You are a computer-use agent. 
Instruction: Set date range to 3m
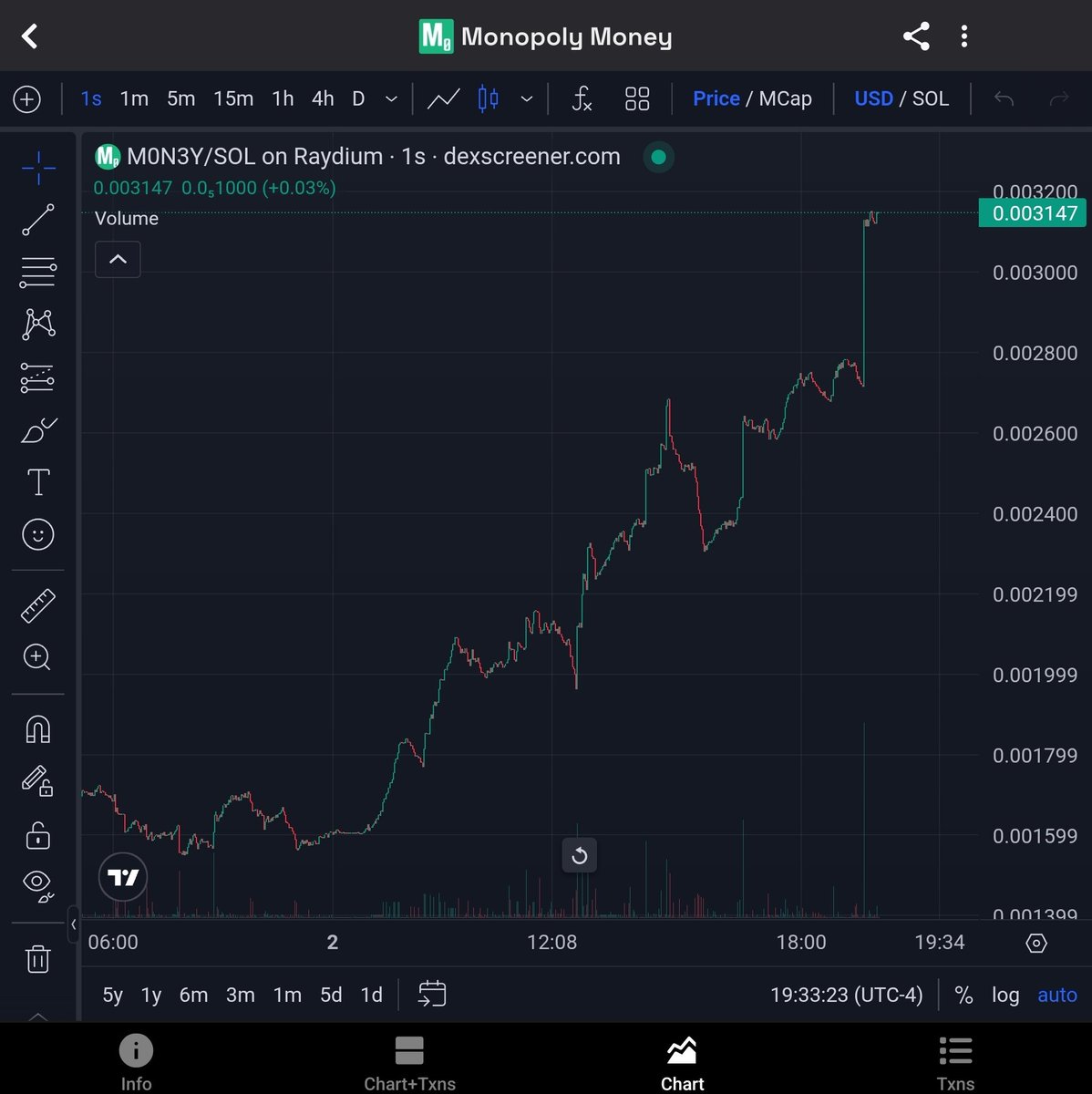pos(241,995)
